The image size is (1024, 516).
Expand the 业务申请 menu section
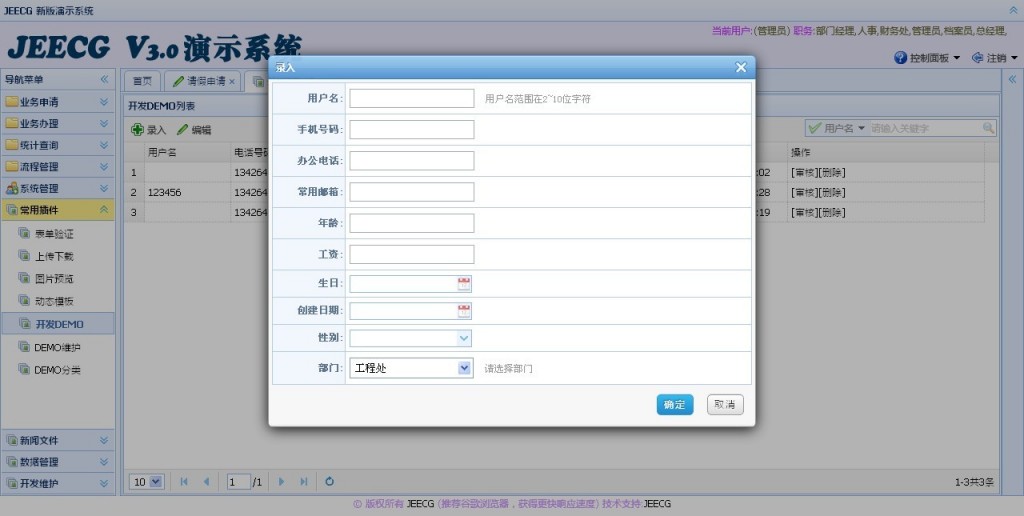click(57, 102)
